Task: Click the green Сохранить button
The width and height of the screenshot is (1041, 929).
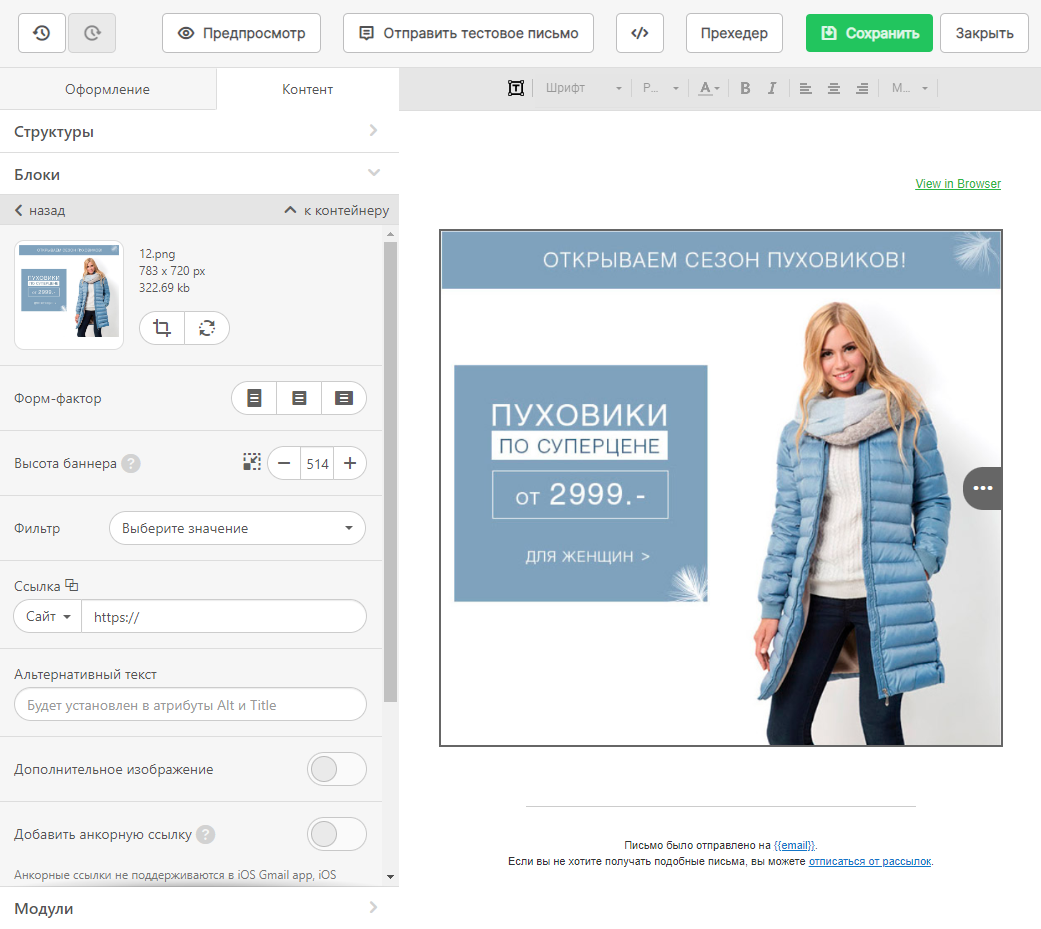Action: (x=869, y=33)
